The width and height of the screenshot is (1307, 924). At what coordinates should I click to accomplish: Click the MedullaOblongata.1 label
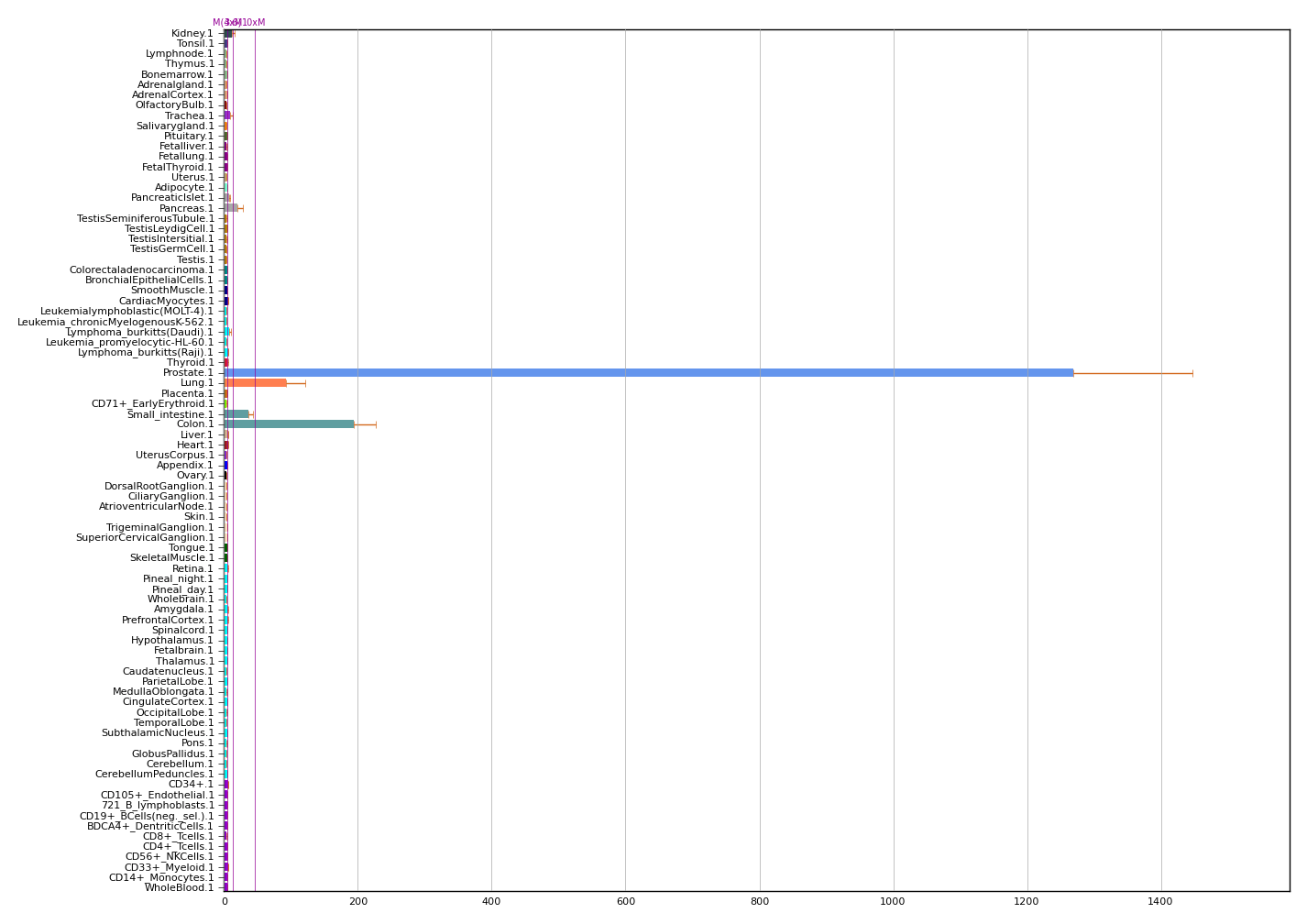pyautogui.click(x=163, y=692)
